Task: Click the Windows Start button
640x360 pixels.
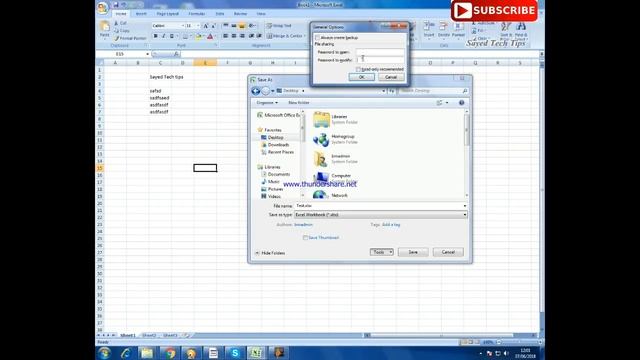Action: click(x=104, y=353)
